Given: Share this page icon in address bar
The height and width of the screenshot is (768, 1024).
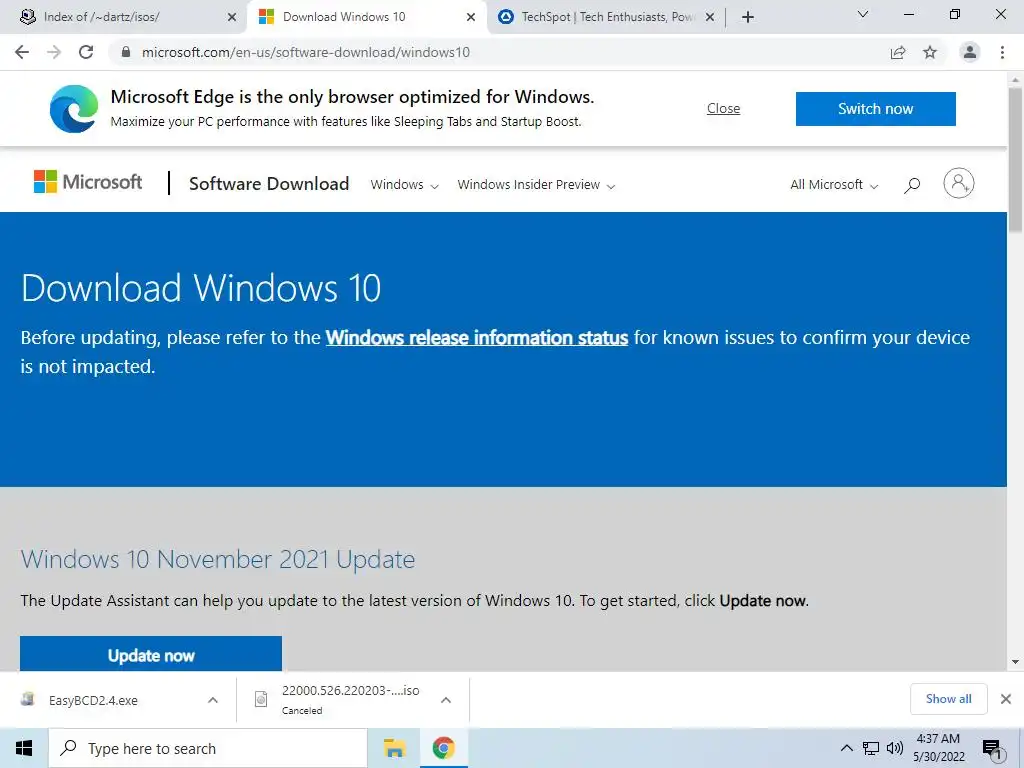Looking at the screenshot, I should [x=898, y=52].
